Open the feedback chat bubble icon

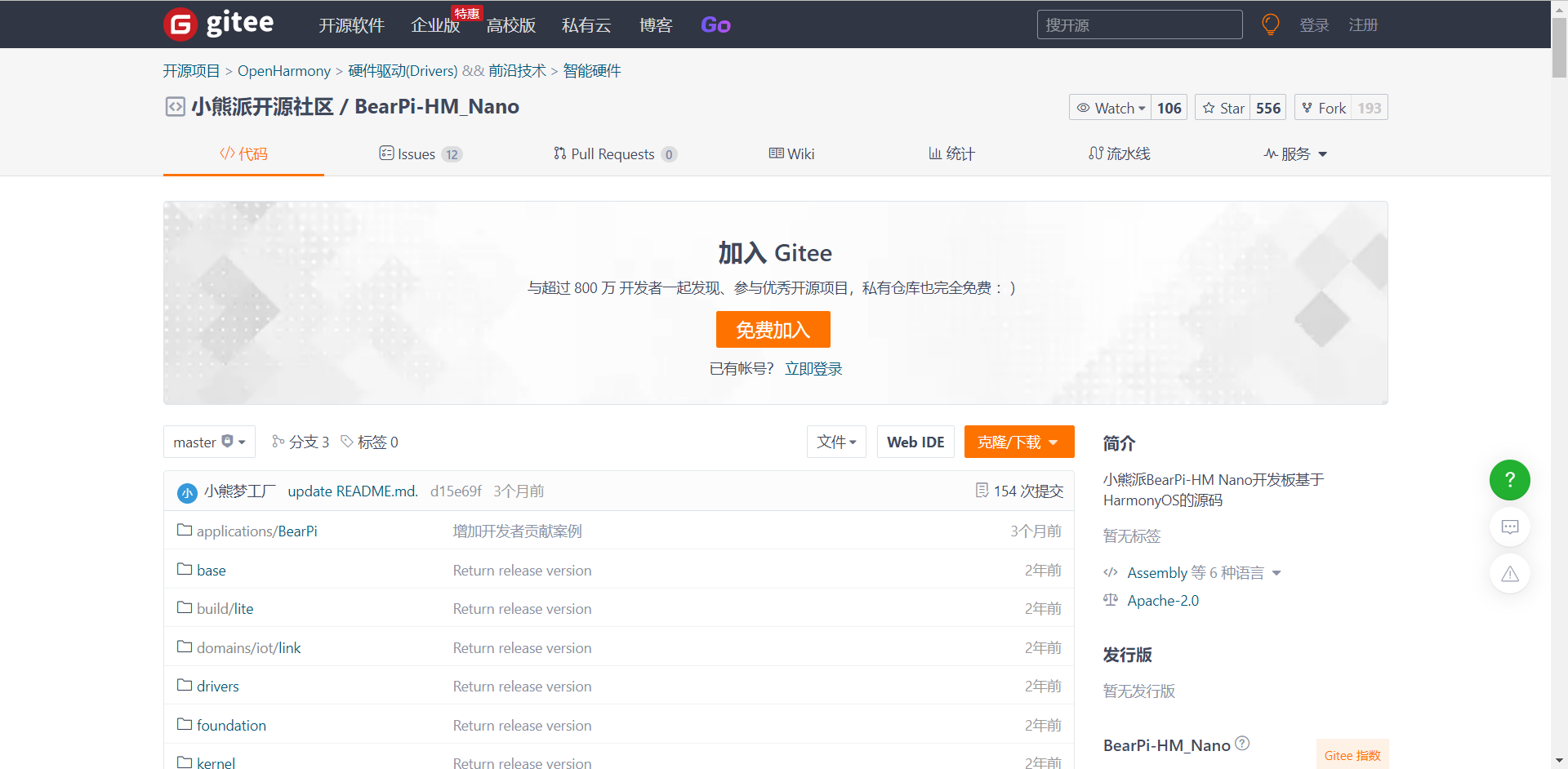click(x=1509, y=527)
